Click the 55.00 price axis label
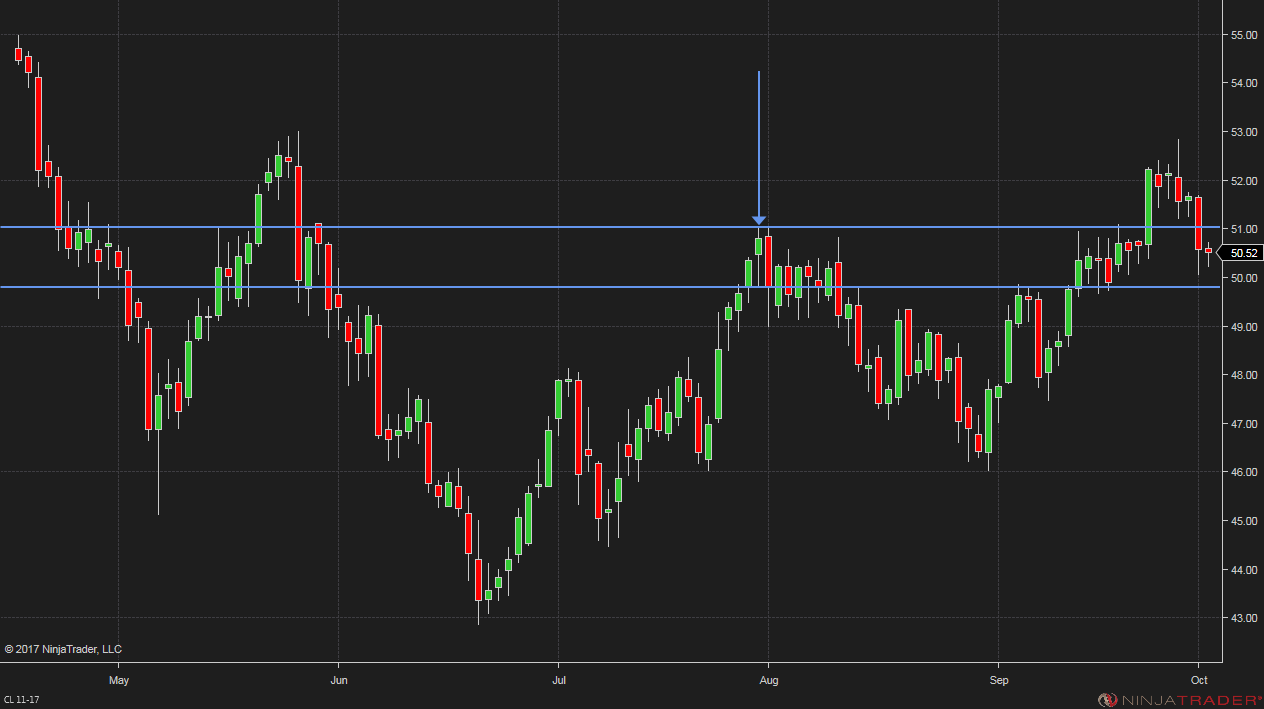Screen dimensions: 1264x709 tap(1244, 35)
